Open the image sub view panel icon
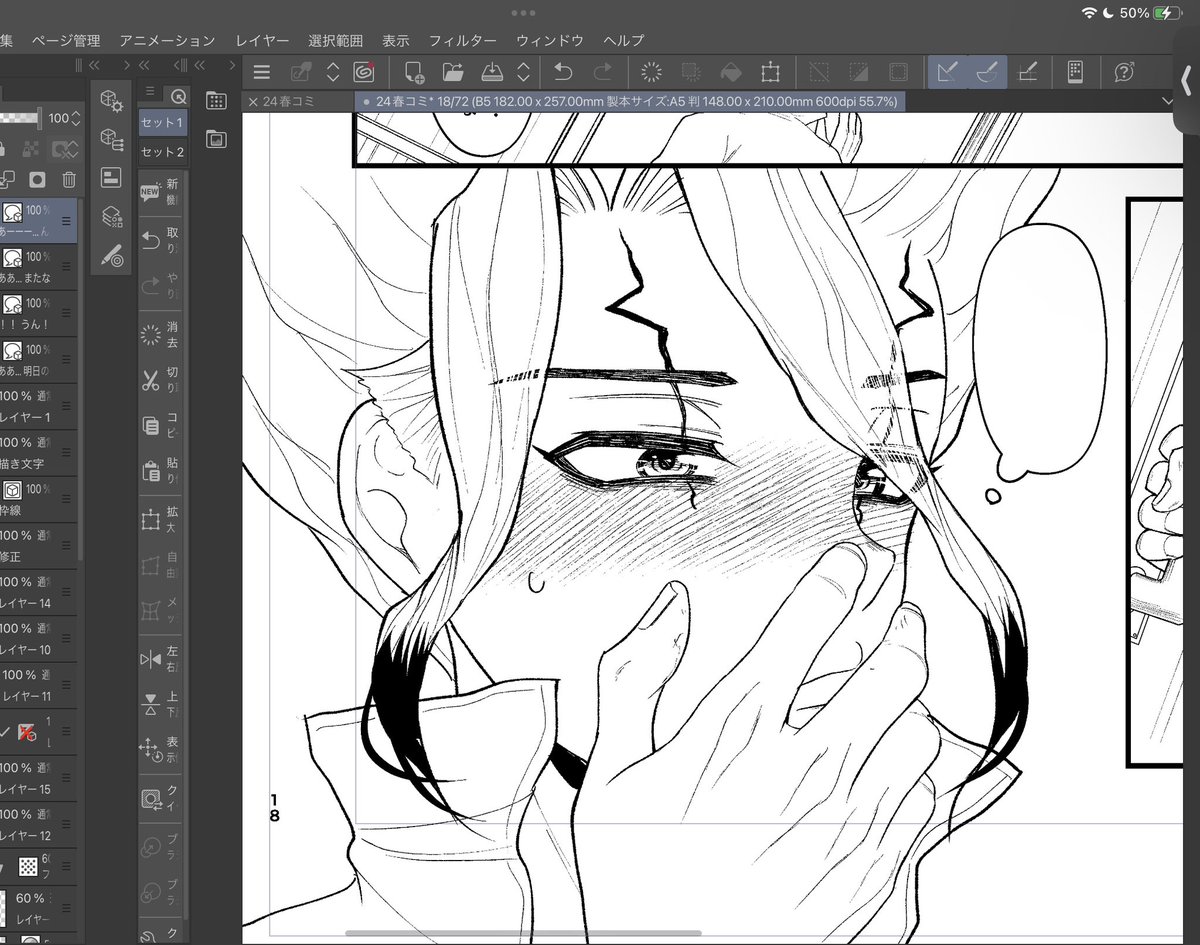This screenshot has height=945, width=1200. click(x=215, y=139)
